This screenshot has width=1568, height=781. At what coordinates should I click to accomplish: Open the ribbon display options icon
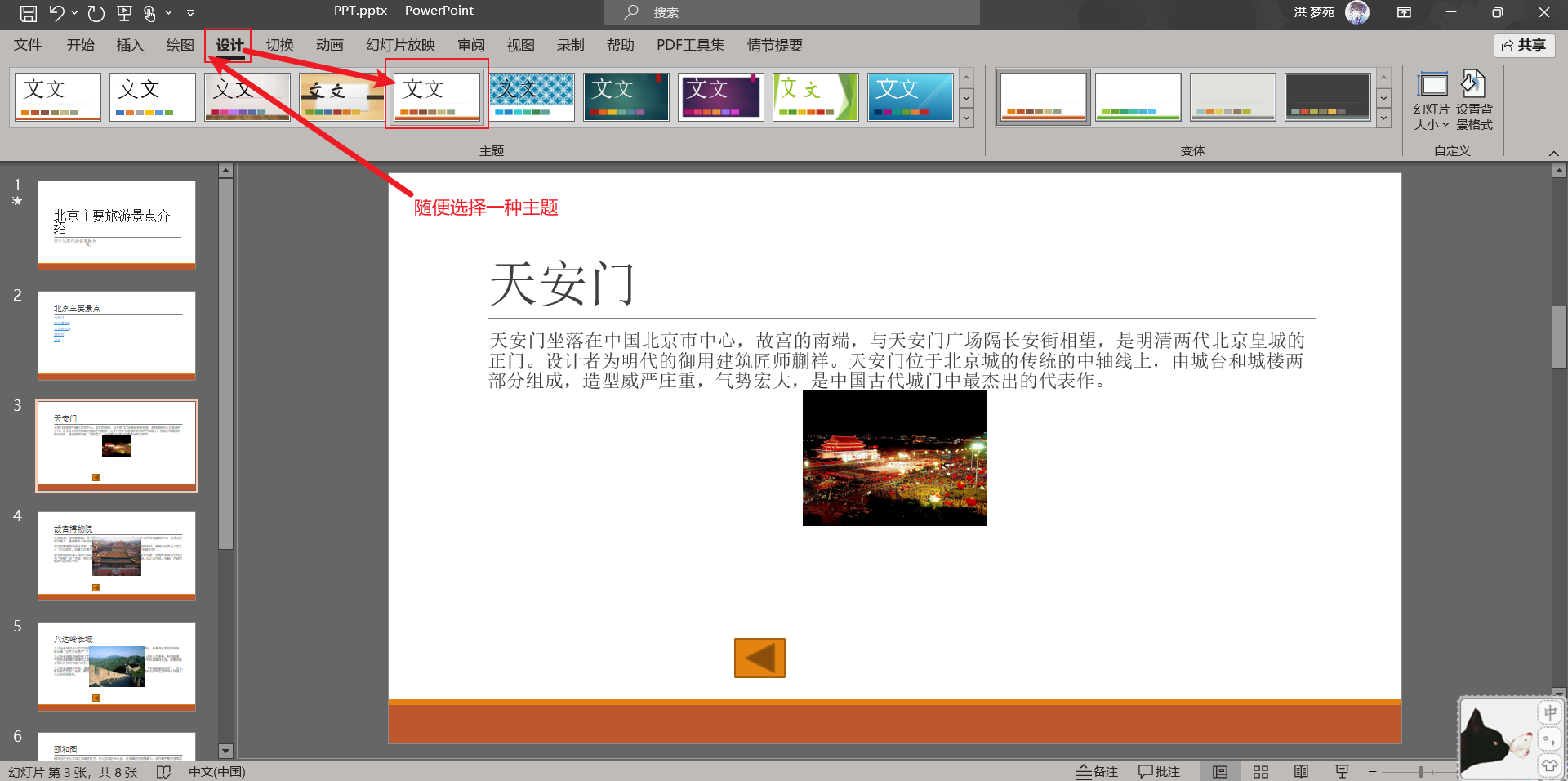1404,12
